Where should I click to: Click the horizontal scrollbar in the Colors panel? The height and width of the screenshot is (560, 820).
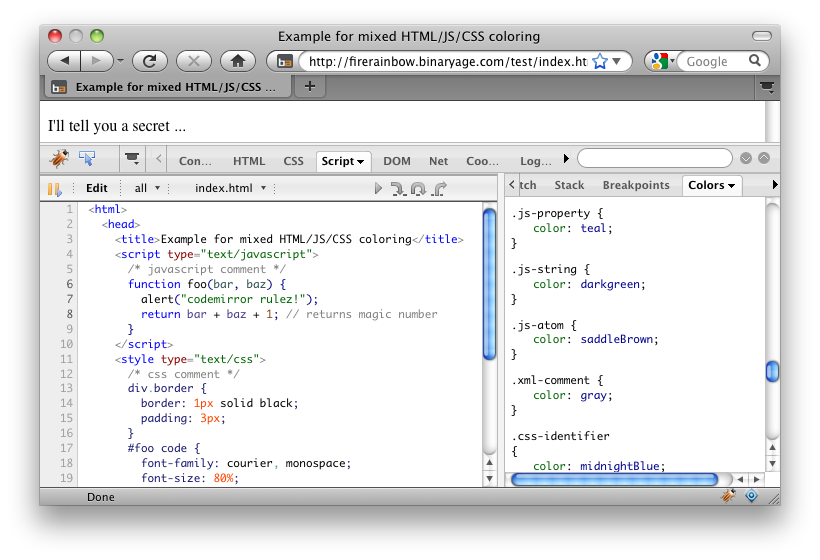(x=614, y=480)
